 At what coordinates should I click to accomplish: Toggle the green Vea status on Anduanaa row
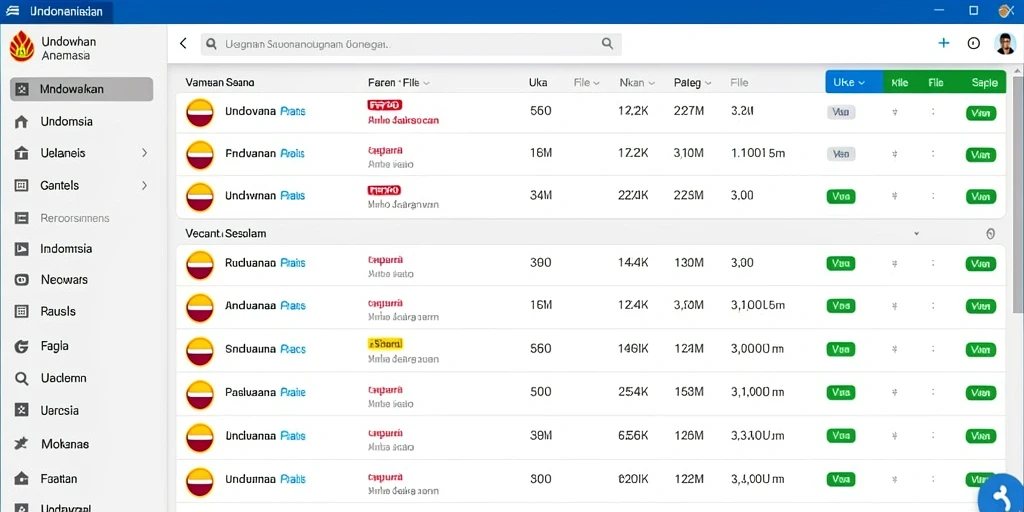tap(841, 305)
